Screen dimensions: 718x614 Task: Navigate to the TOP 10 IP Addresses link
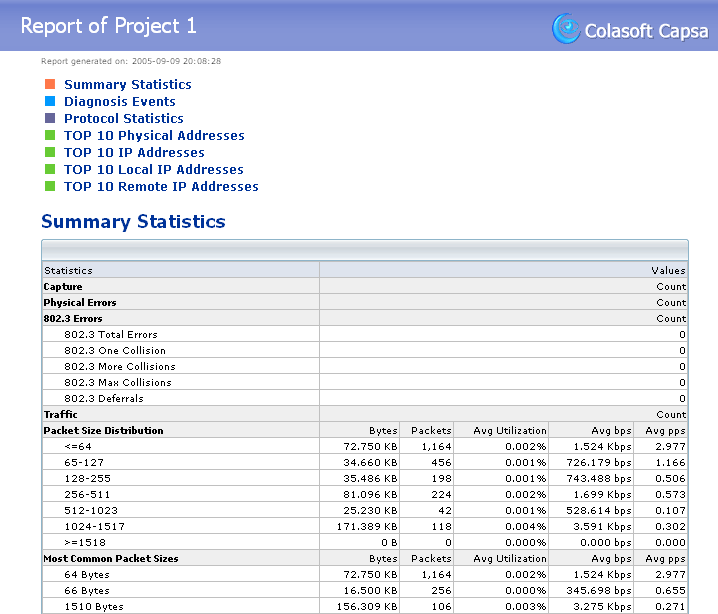click(134, 152)
